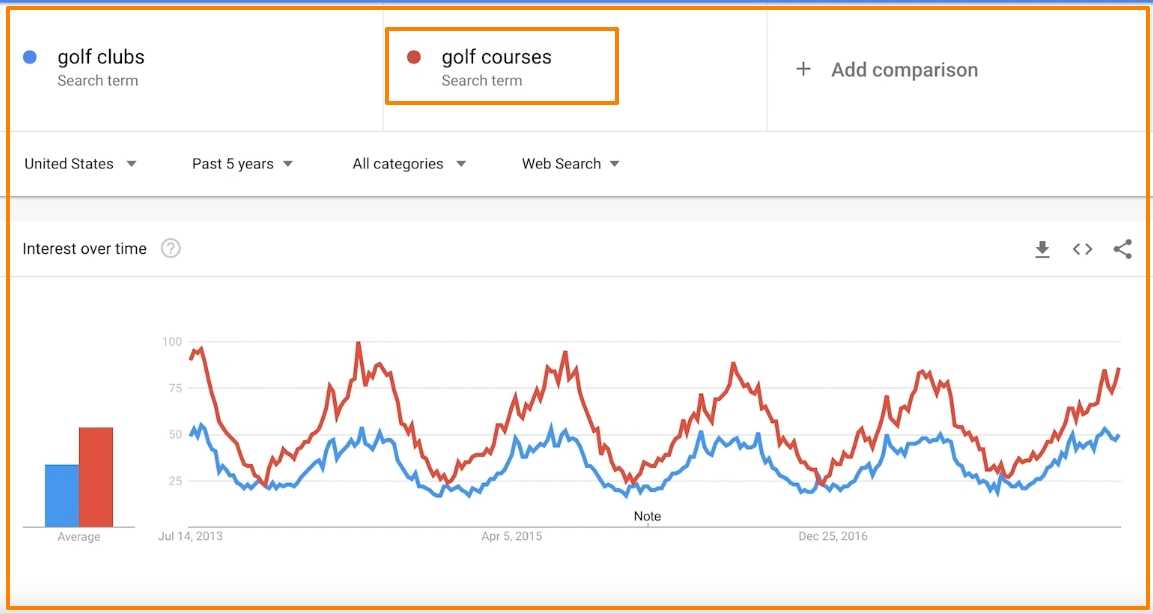The width and height of the screenshot is (1153, 614).
Task: Click the help question mark icon
Action: coord(171,249)
